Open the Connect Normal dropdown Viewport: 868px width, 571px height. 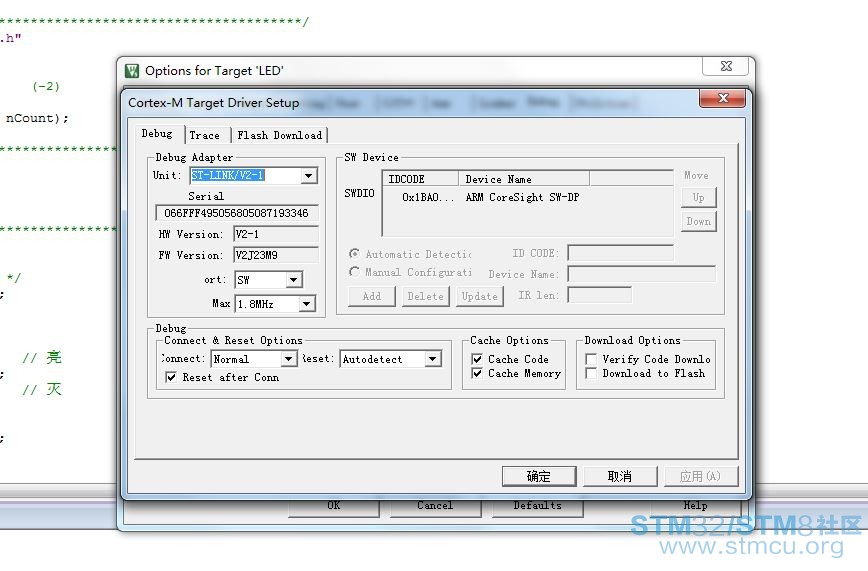click(x=288, y=359)
